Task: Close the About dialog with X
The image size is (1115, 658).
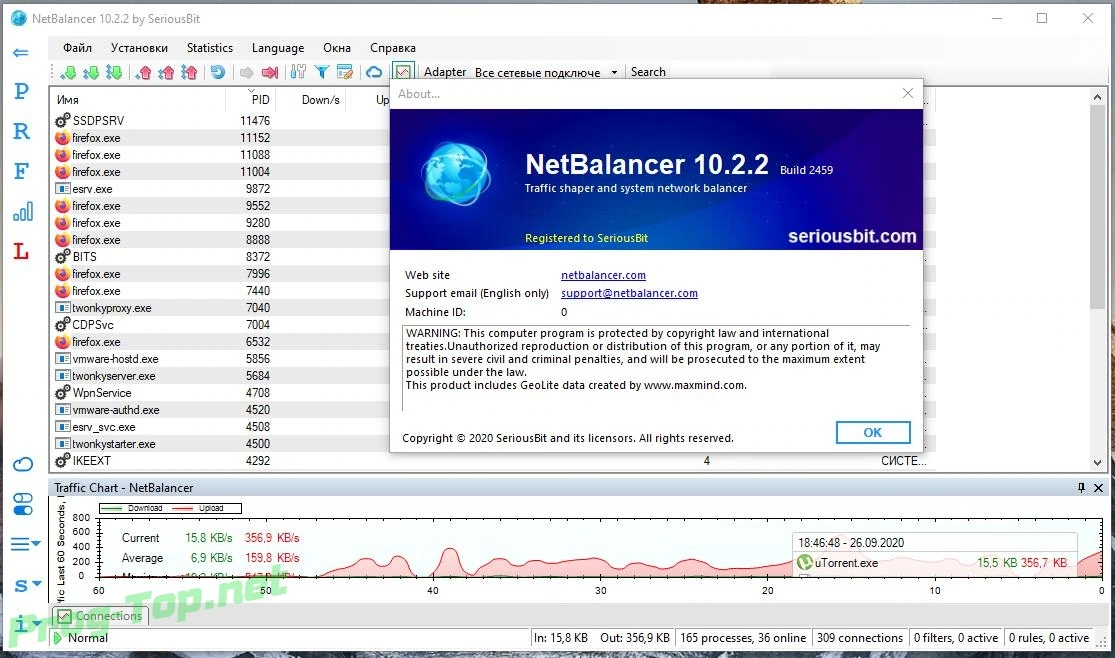Action: pos(908,93)
